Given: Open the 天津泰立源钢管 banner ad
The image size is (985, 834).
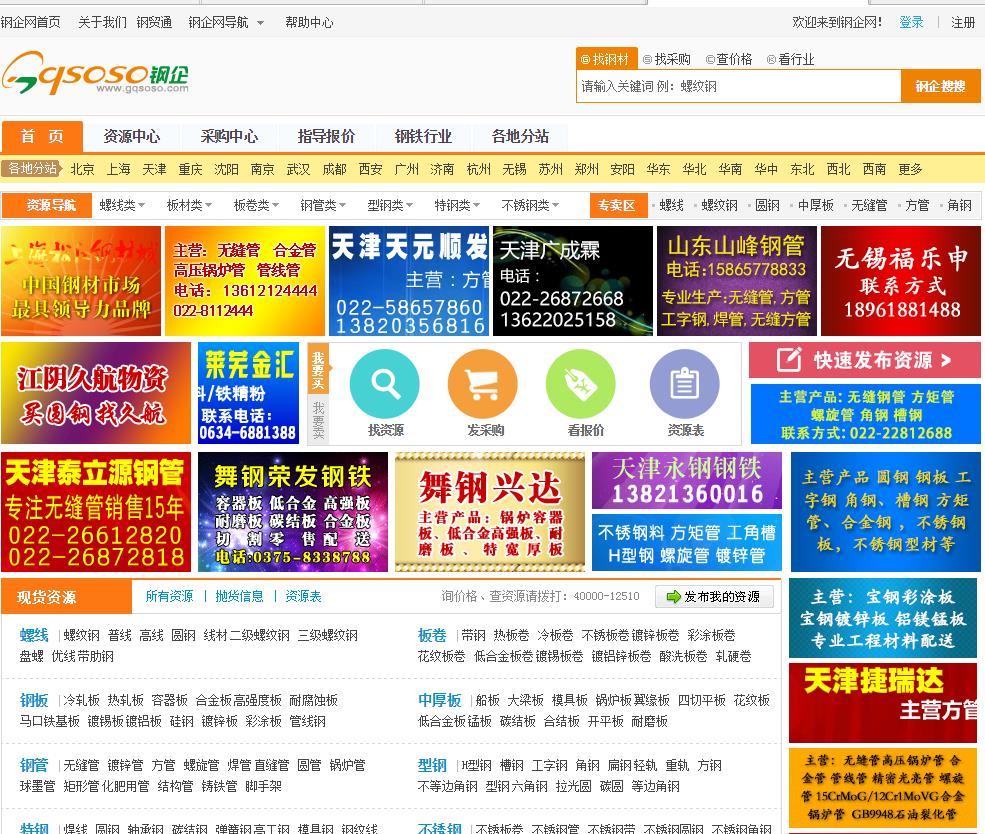Looking at the screenshot, I should 96,512.
